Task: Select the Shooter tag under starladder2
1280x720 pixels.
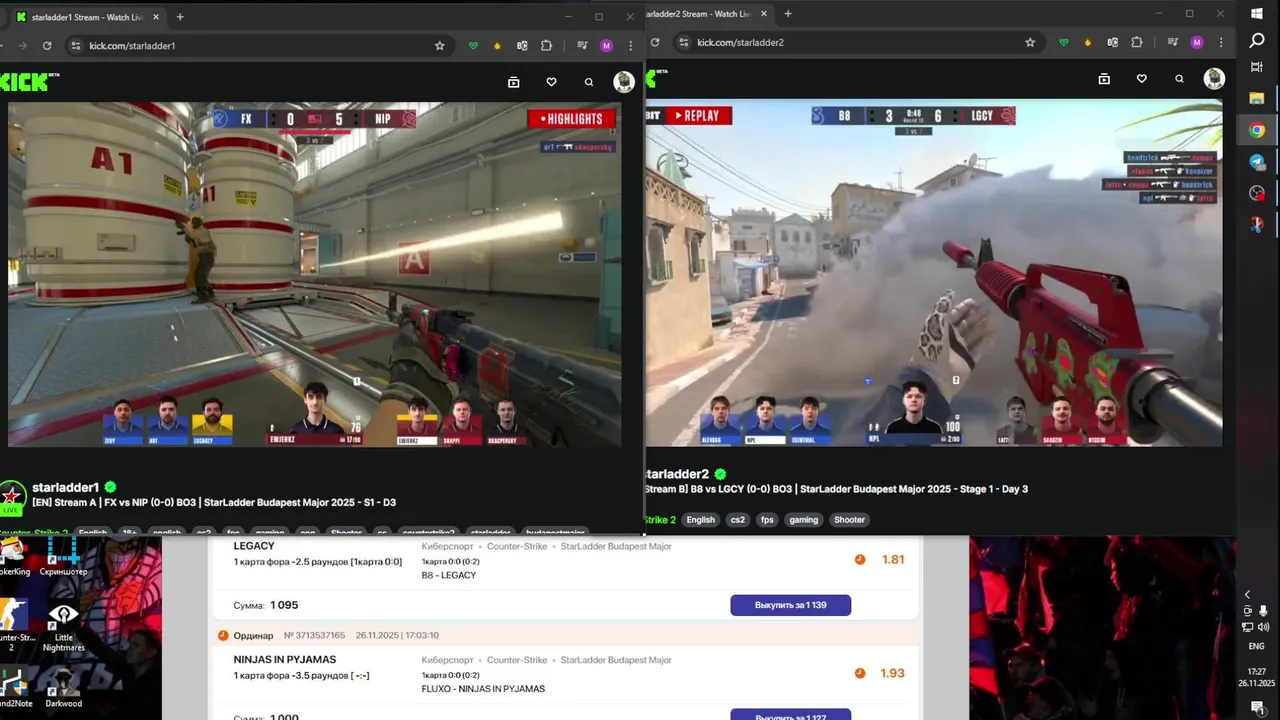Action: tap(849, 520)
